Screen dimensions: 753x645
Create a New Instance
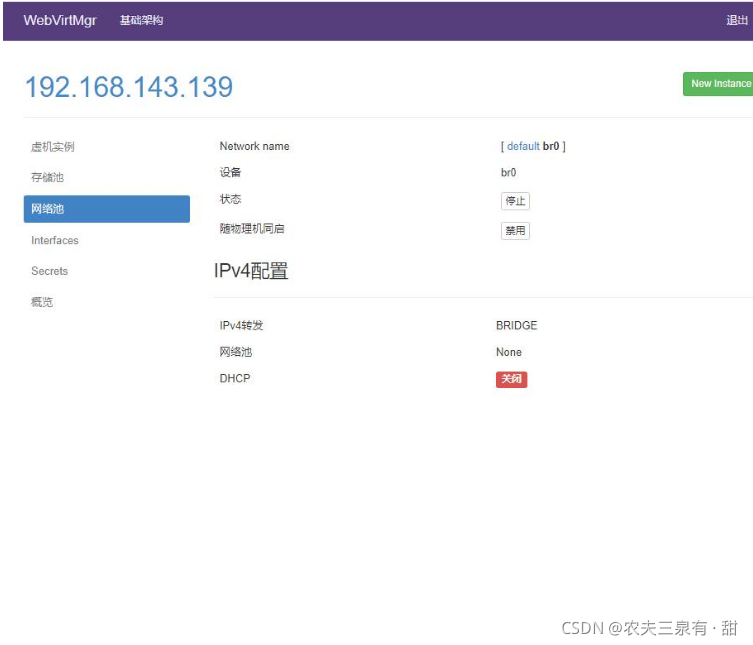(x=719, y=84)
